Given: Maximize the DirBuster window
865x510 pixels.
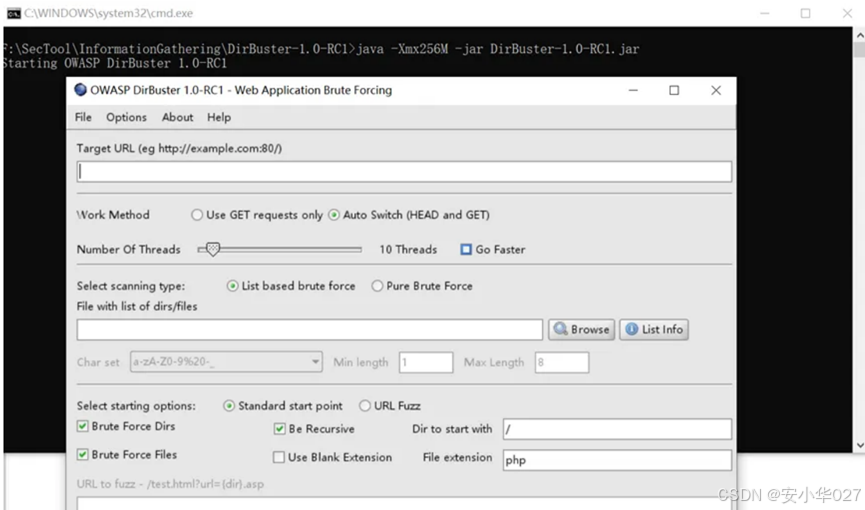Looking at the screenshot, I should [674, 90].
